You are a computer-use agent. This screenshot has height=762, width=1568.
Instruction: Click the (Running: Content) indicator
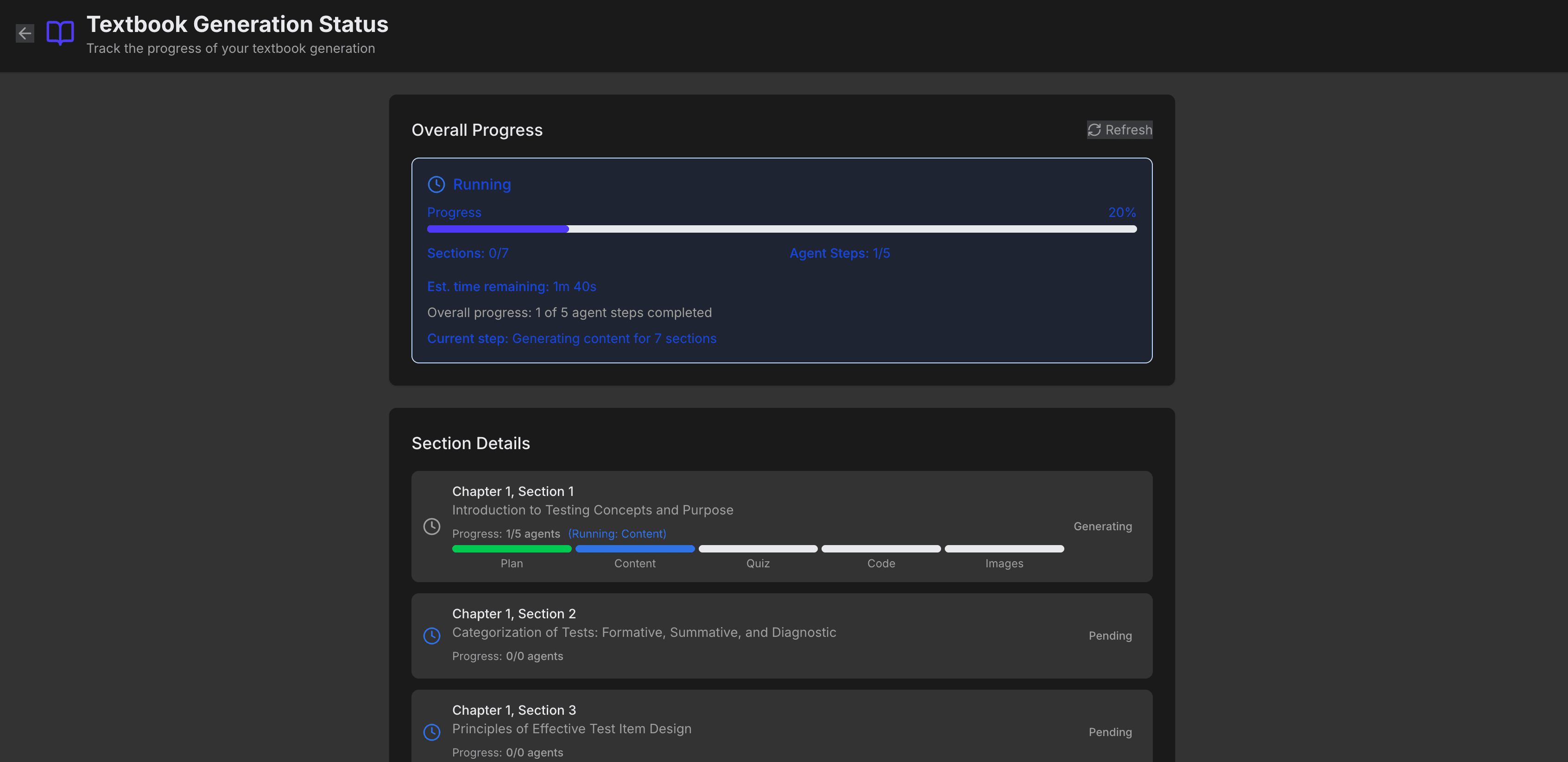click(x=617, y=533)
